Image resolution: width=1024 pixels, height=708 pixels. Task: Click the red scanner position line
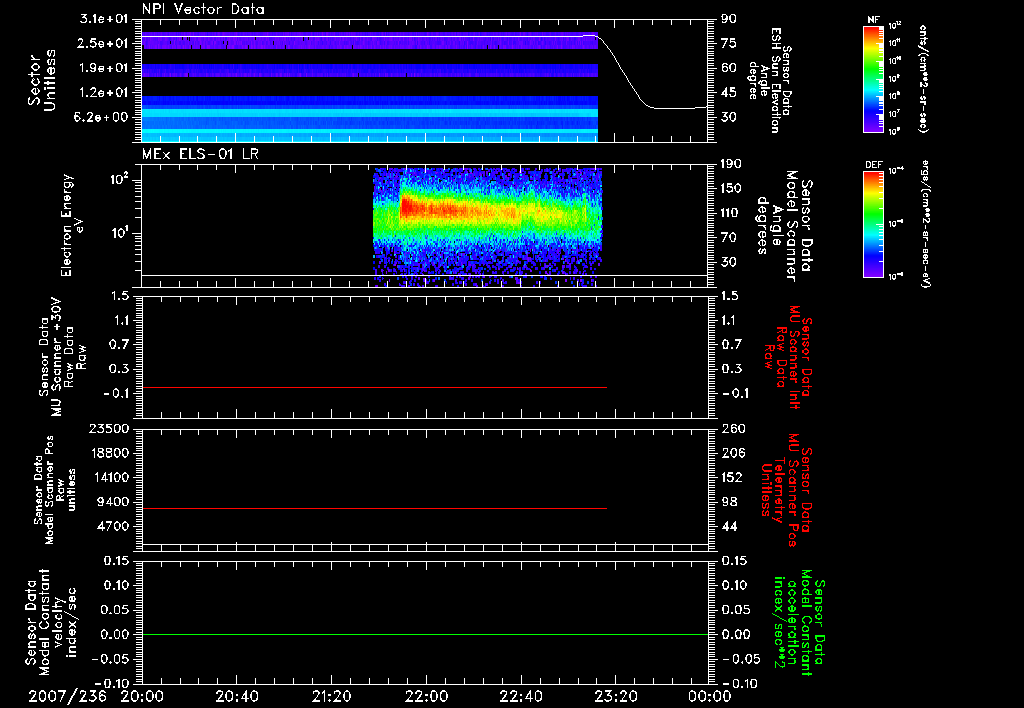[375, 509]
